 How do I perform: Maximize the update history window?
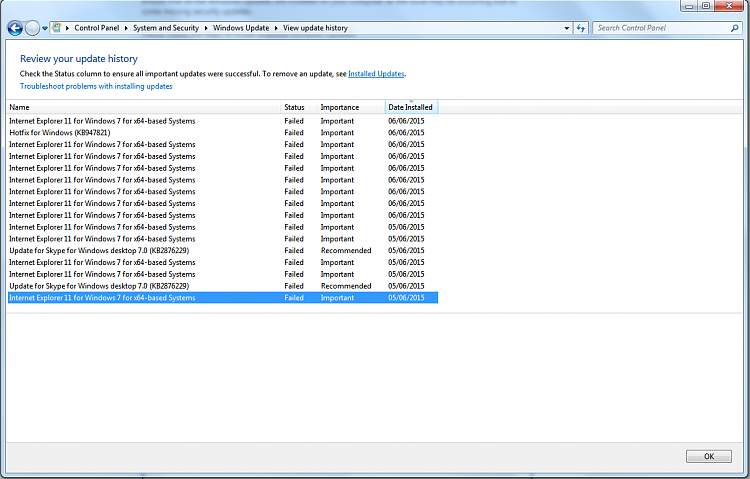706,6
